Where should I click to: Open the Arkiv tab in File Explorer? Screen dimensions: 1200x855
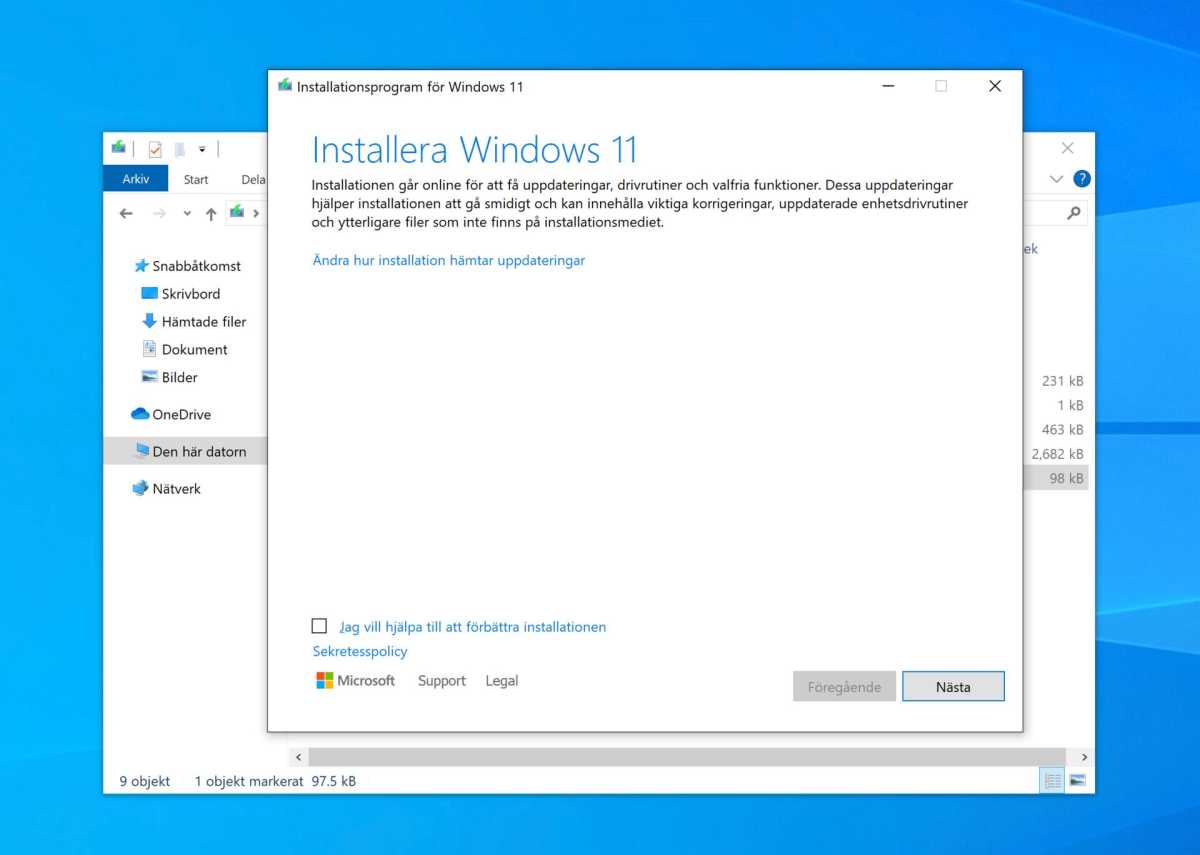tap(136, 179)
